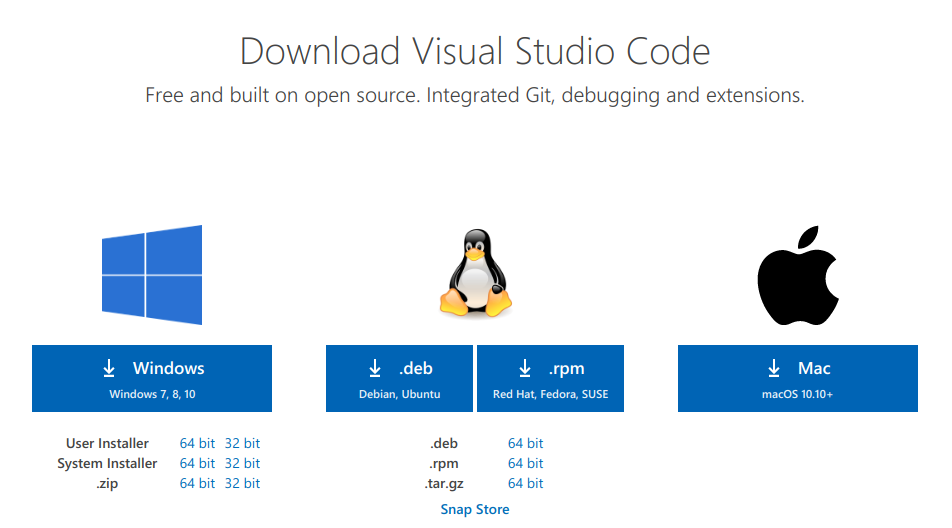Download the .rpm package for Red Hat, Fedora, SUSE
Viewport: 952px width, 528px height.
[x=551, y=379]
